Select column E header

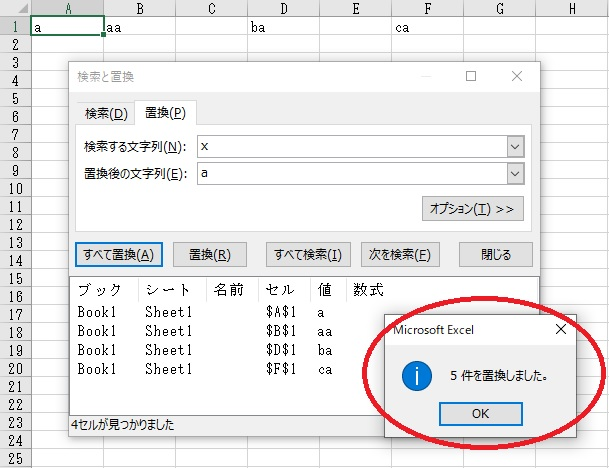click(x=355, y=8)
